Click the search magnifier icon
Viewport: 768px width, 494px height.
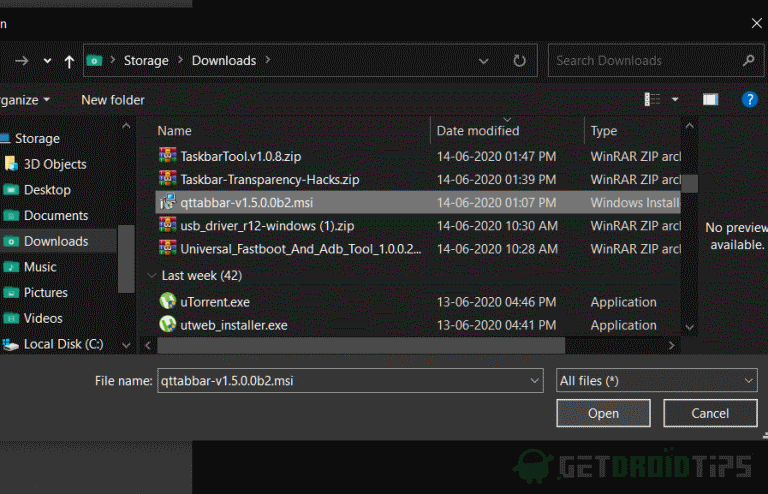tap(747, 61)
